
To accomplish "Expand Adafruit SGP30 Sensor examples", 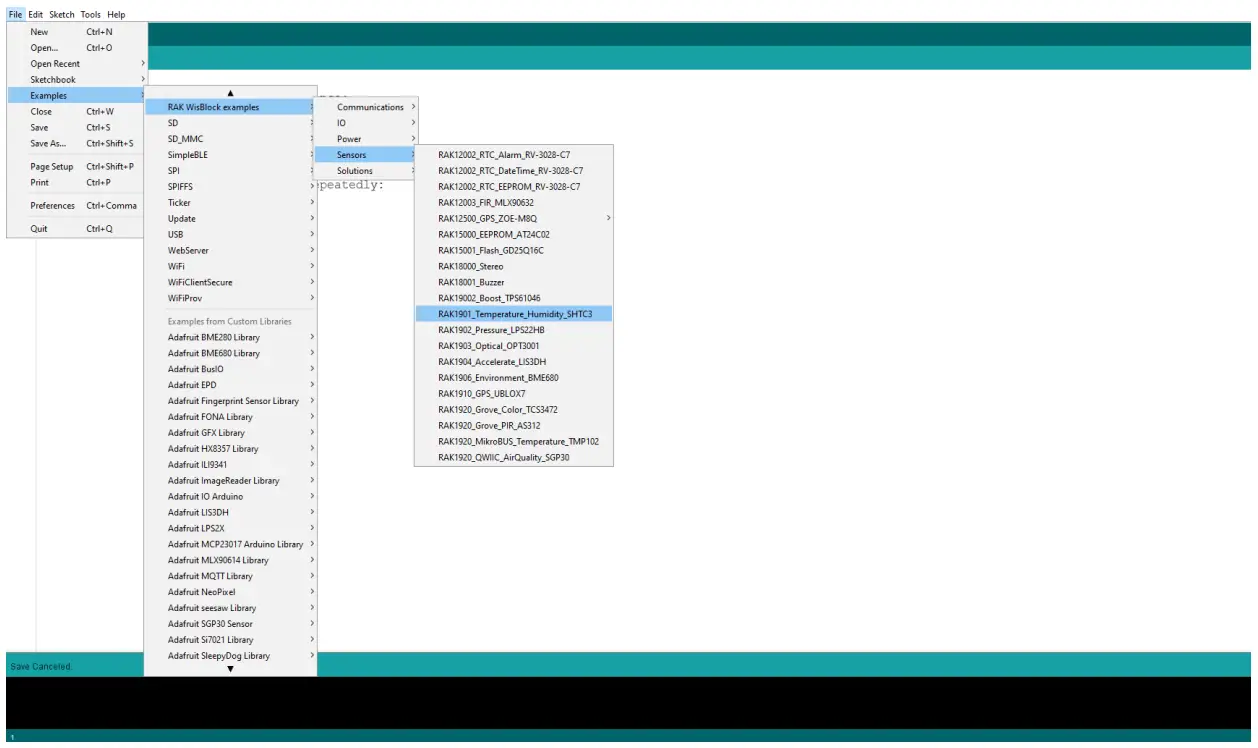I will (231, 624).
